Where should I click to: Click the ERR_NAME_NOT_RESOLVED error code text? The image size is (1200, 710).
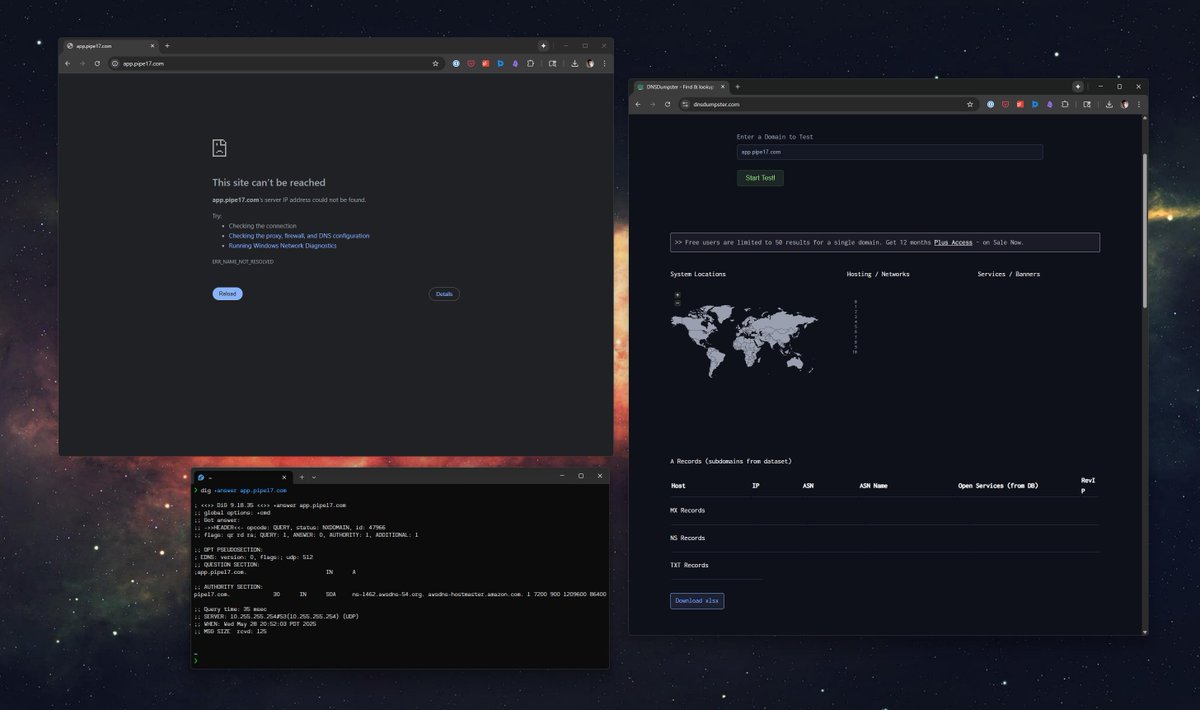(243, 261)
